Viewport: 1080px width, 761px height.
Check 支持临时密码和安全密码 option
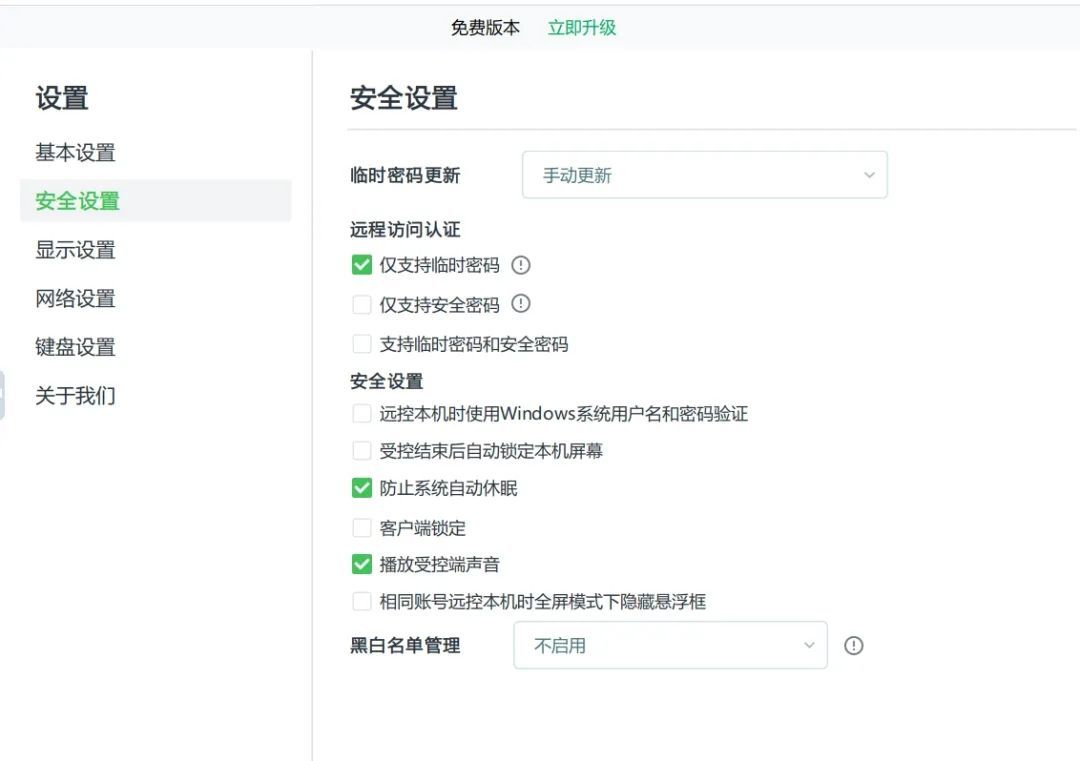point(362,344)
